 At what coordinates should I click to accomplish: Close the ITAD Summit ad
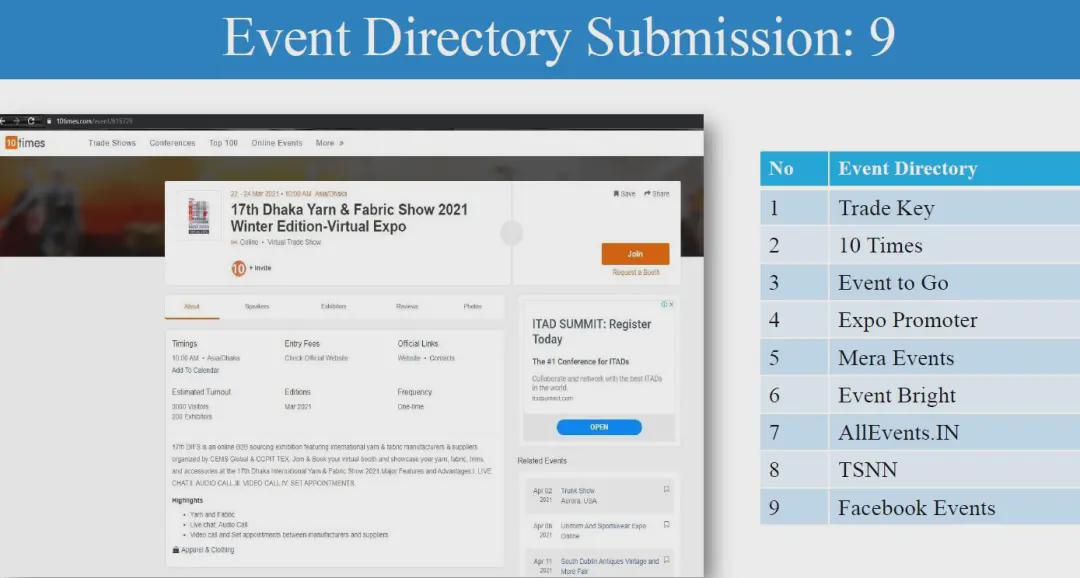pos(671,304)
